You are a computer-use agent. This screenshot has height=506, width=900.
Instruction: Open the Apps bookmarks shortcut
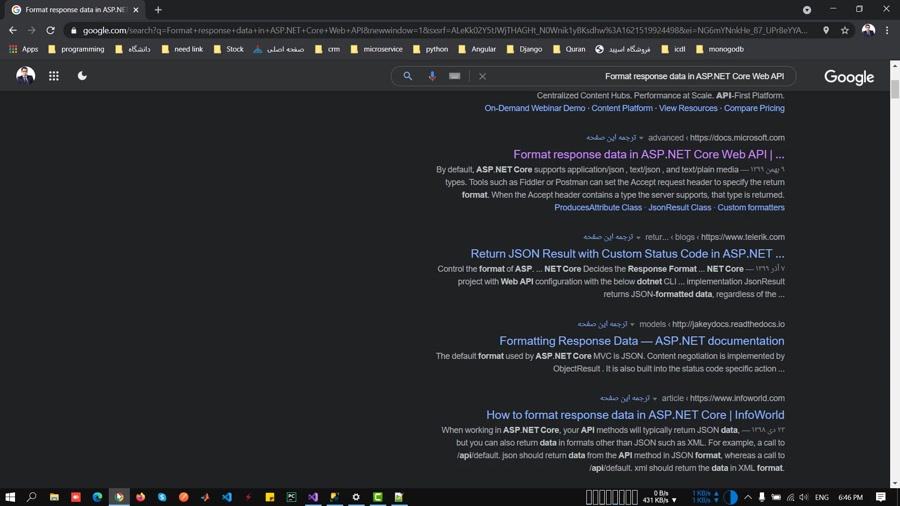click(x=24, y=49)
